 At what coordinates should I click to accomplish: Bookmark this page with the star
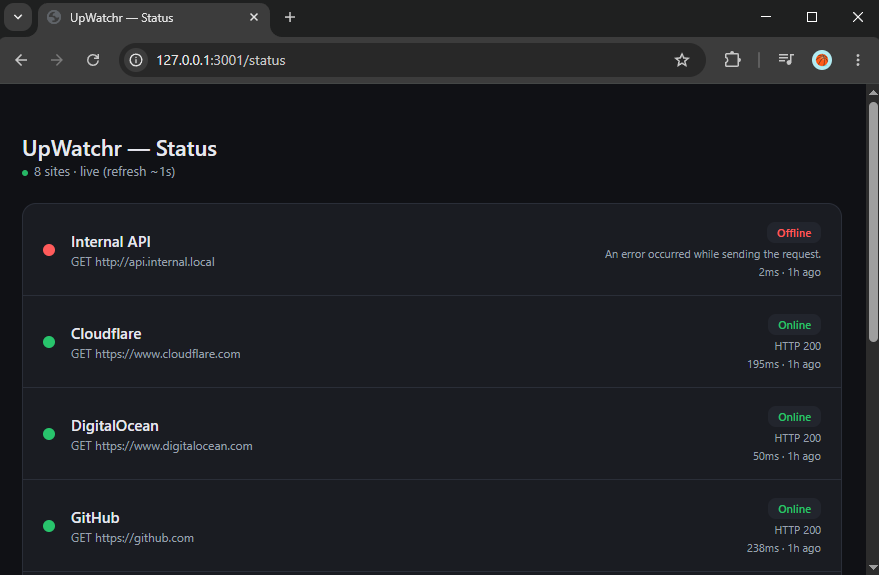(682, 60)
